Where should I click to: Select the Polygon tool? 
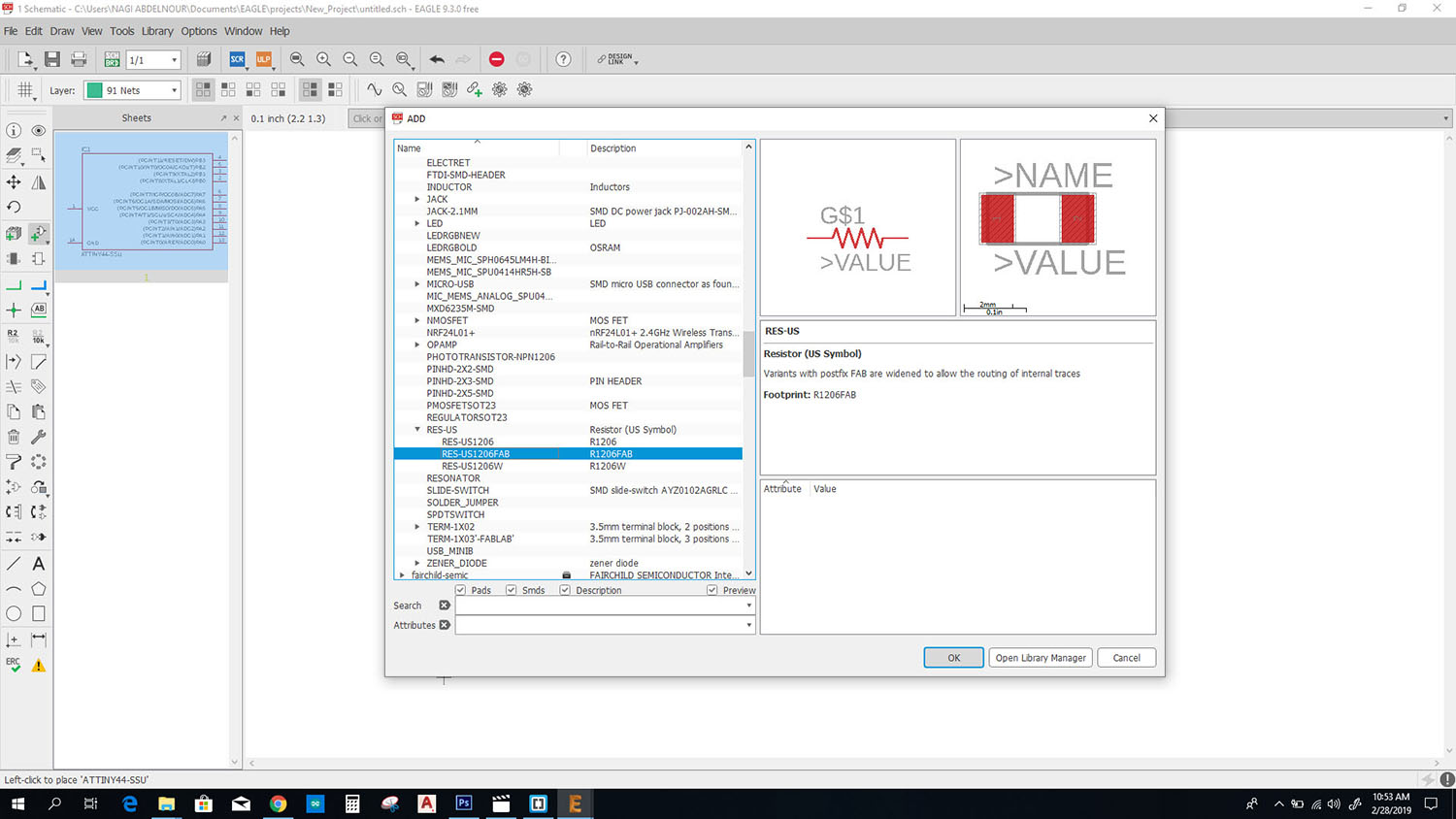39,589
